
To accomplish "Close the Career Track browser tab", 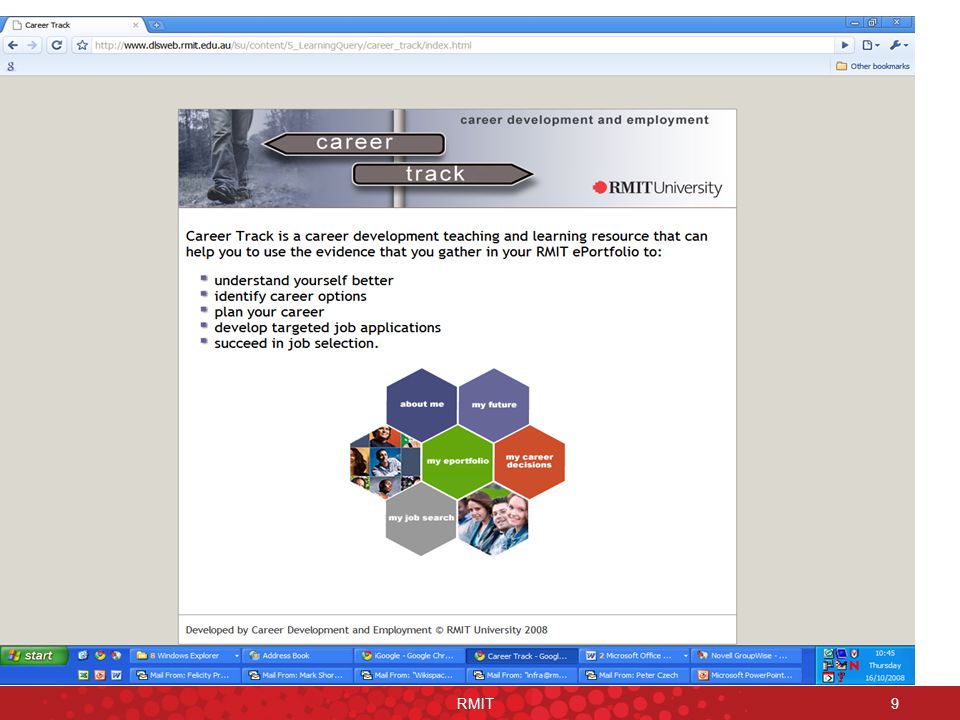I will pos(135,25).
